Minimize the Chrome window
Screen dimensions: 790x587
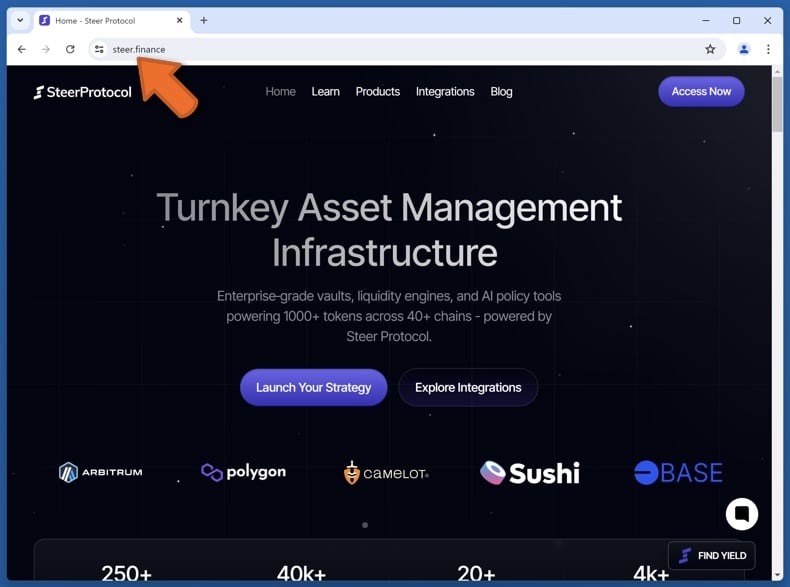click(x=705, y=21)
